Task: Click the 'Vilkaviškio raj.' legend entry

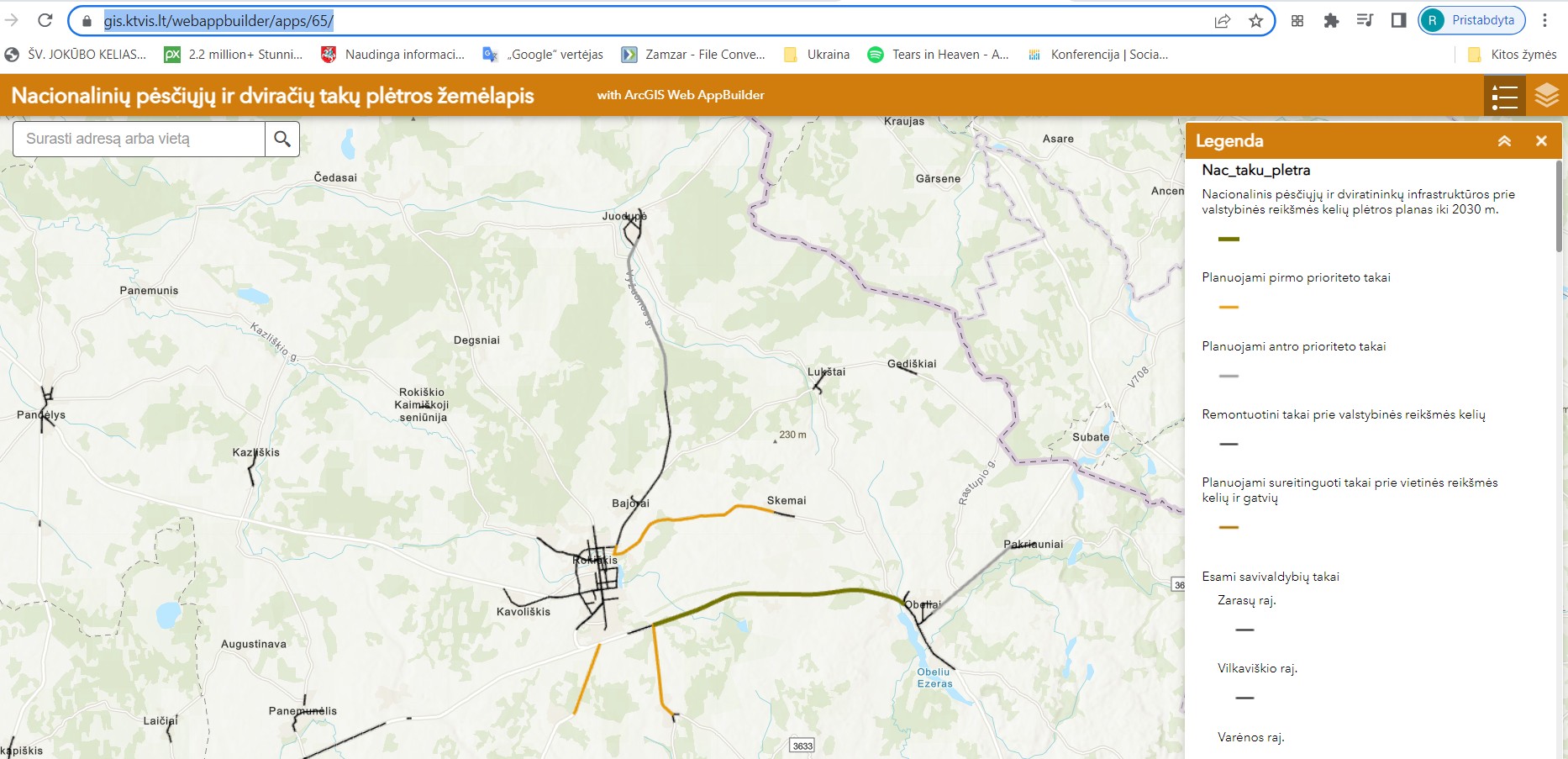Action: tap(1257, 668)
